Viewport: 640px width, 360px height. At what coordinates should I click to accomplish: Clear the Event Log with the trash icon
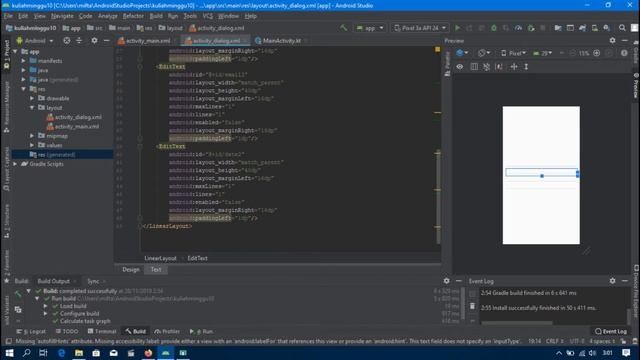472,306
